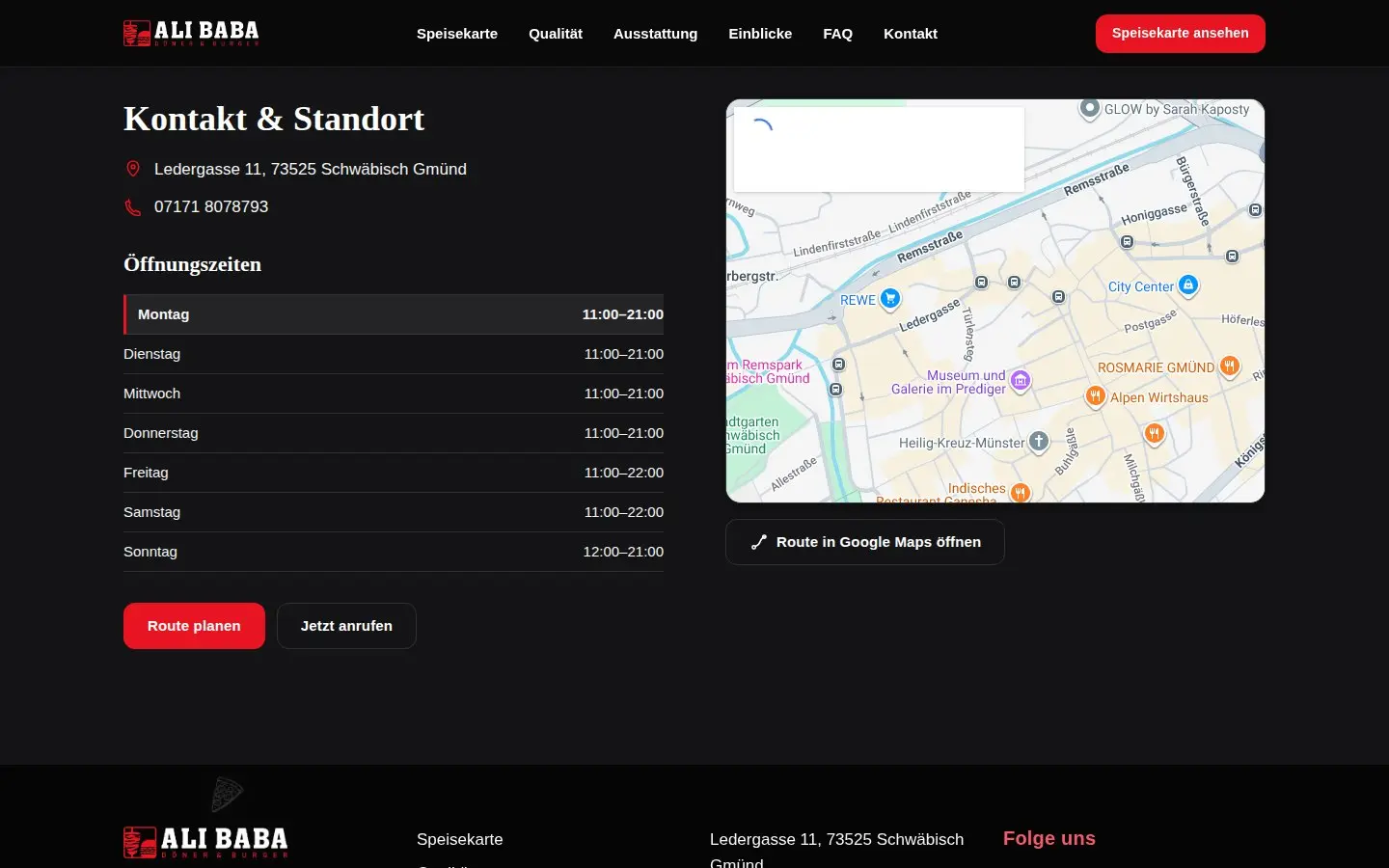Click the Jetzt anrufen button
The height and width of the screenshot is (868, 1389).
point(346,626)
